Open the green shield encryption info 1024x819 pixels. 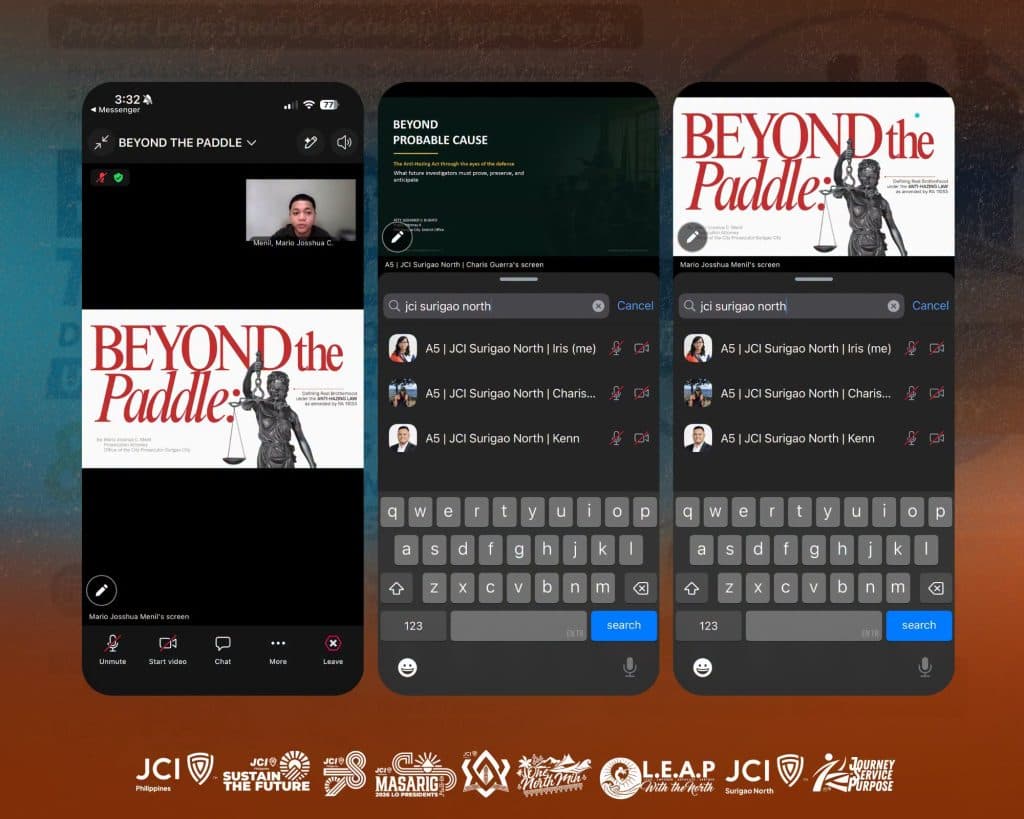[x=118, y=177]
